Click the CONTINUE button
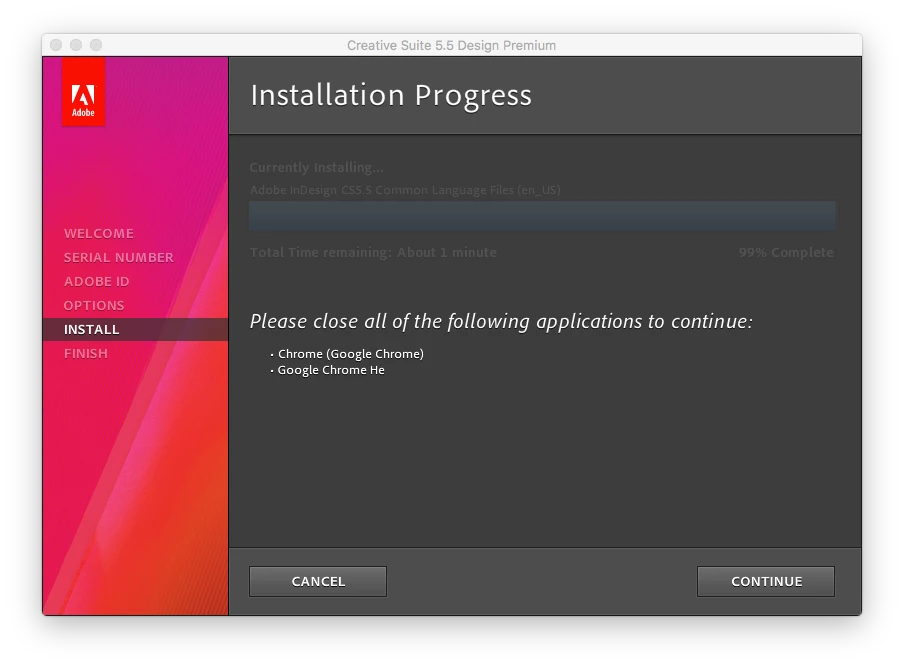 766,581
